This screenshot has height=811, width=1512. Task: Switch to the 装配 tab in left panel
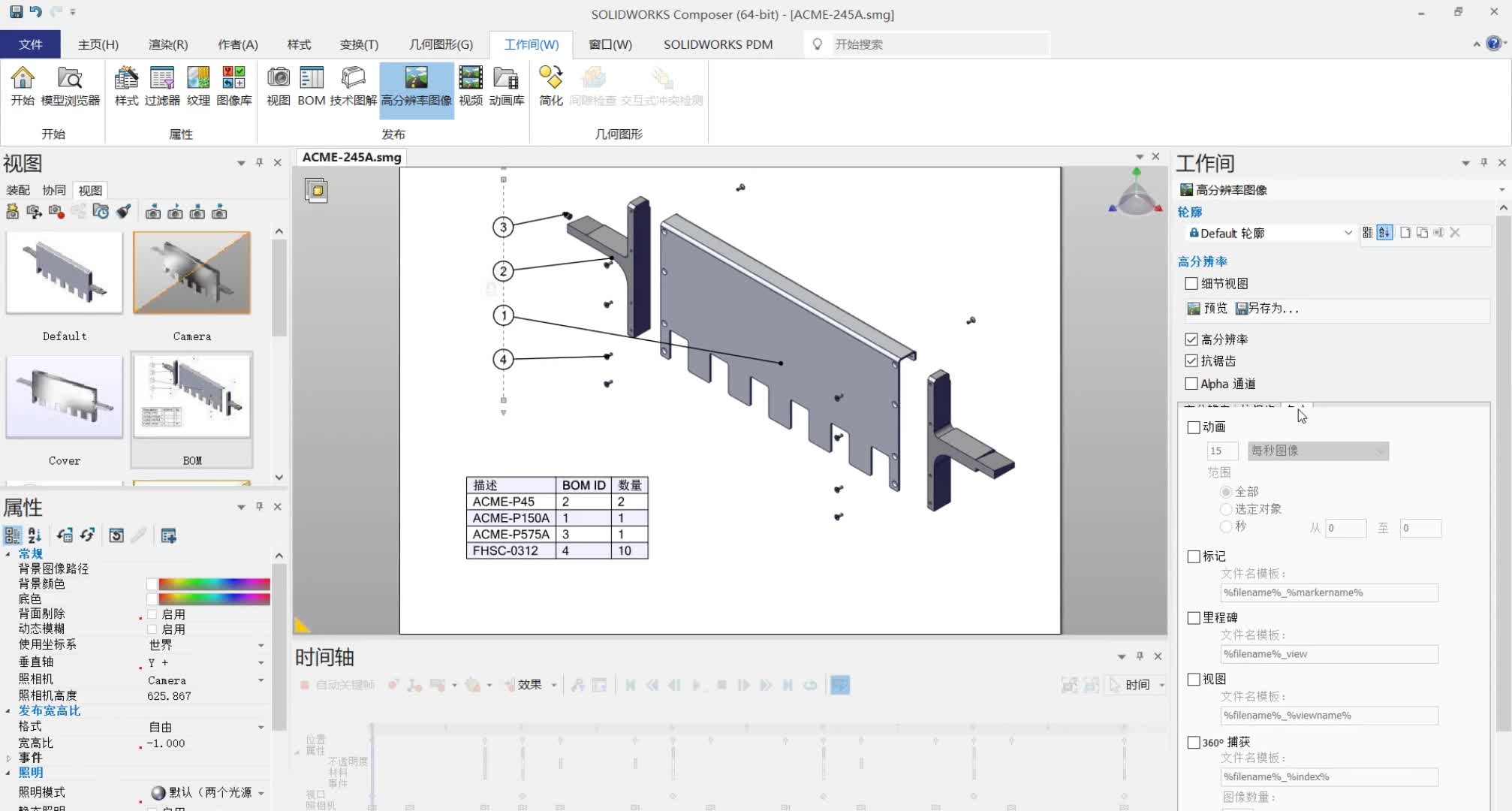18,191
